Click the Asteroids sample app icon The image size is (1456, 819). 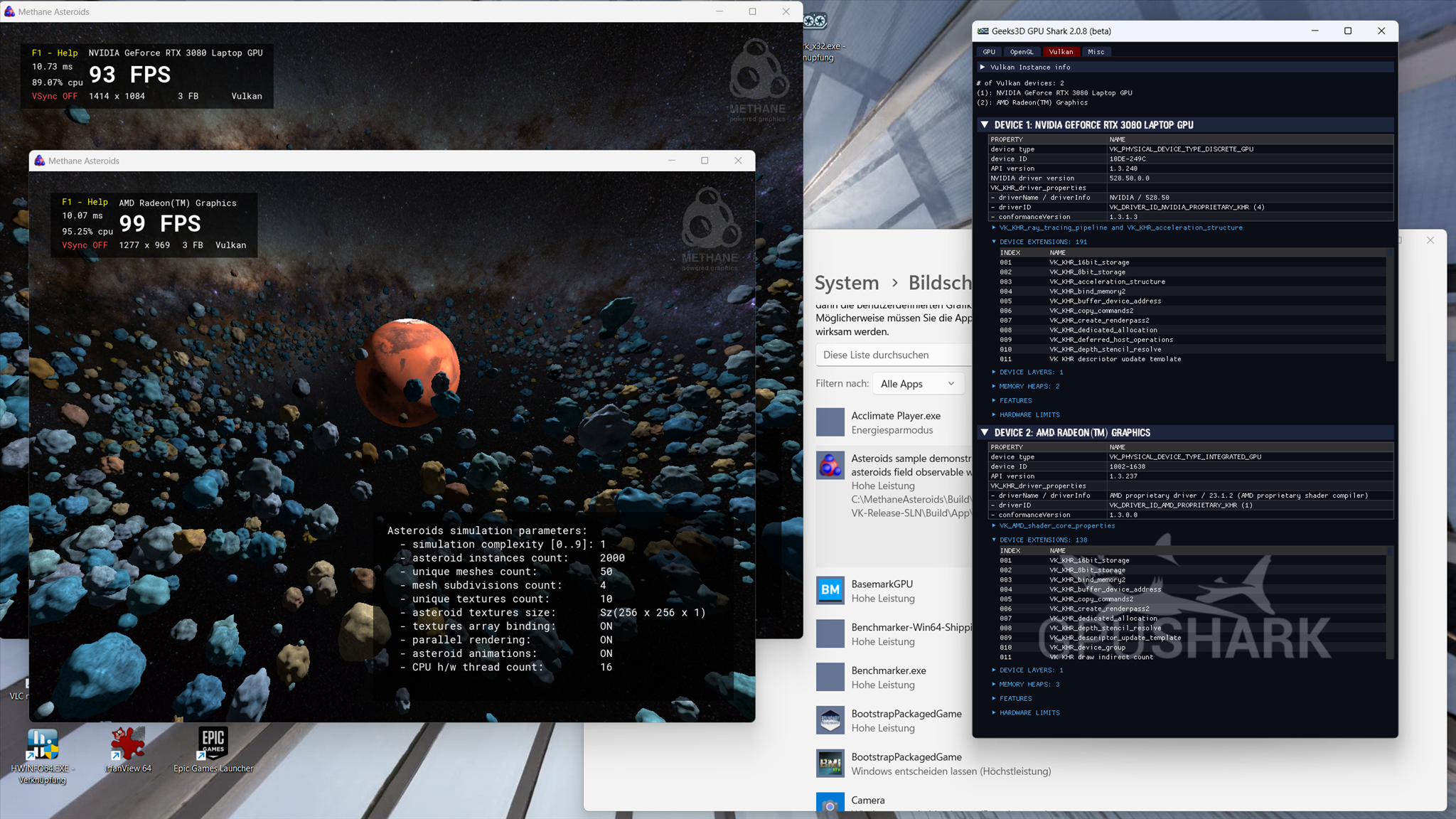coord(830,466)
